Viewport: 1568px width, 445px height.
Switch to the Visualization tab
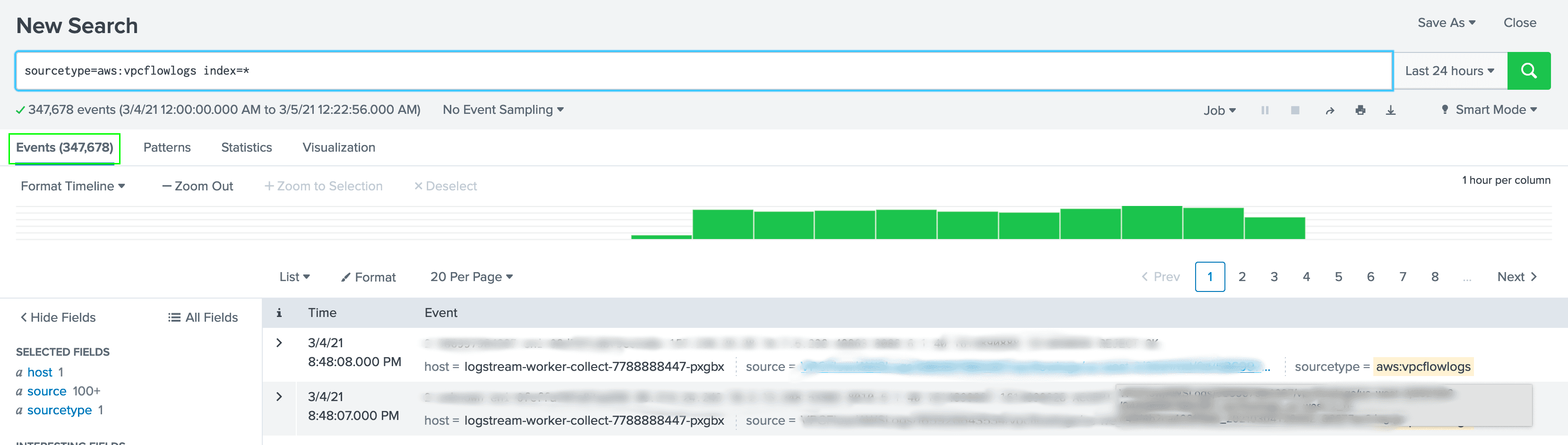(x=338, y=147)
